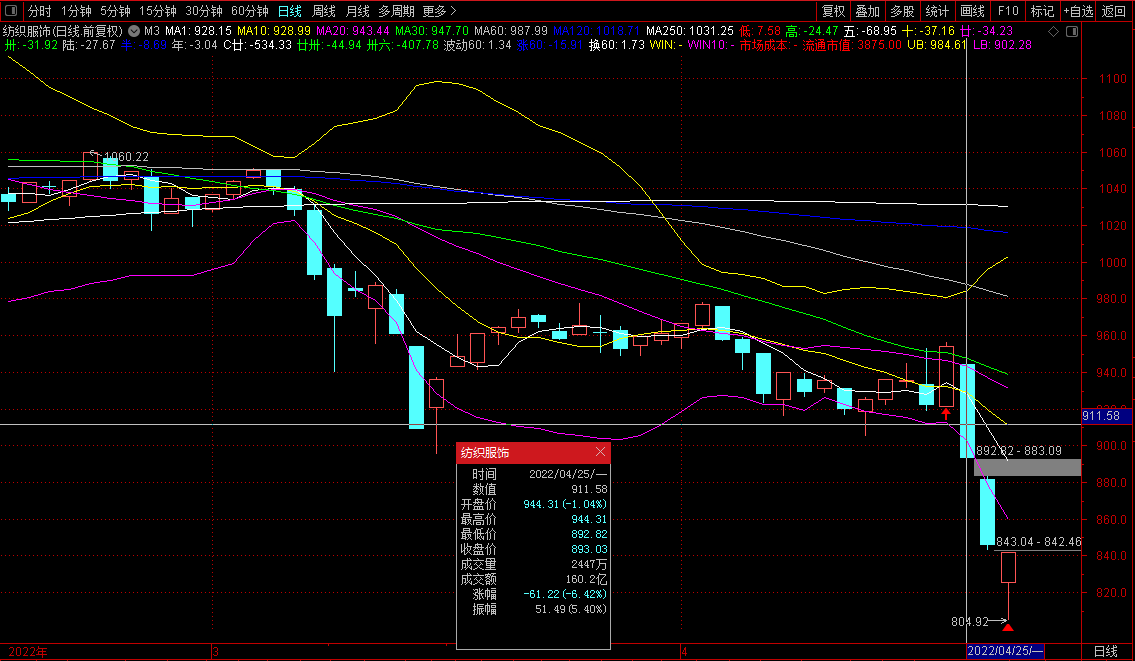The width and height of the screenshot is (1135, 661).
Task: Switch to the 分时 chart tab
Action: pyautogui.click(x=40, y=11)
